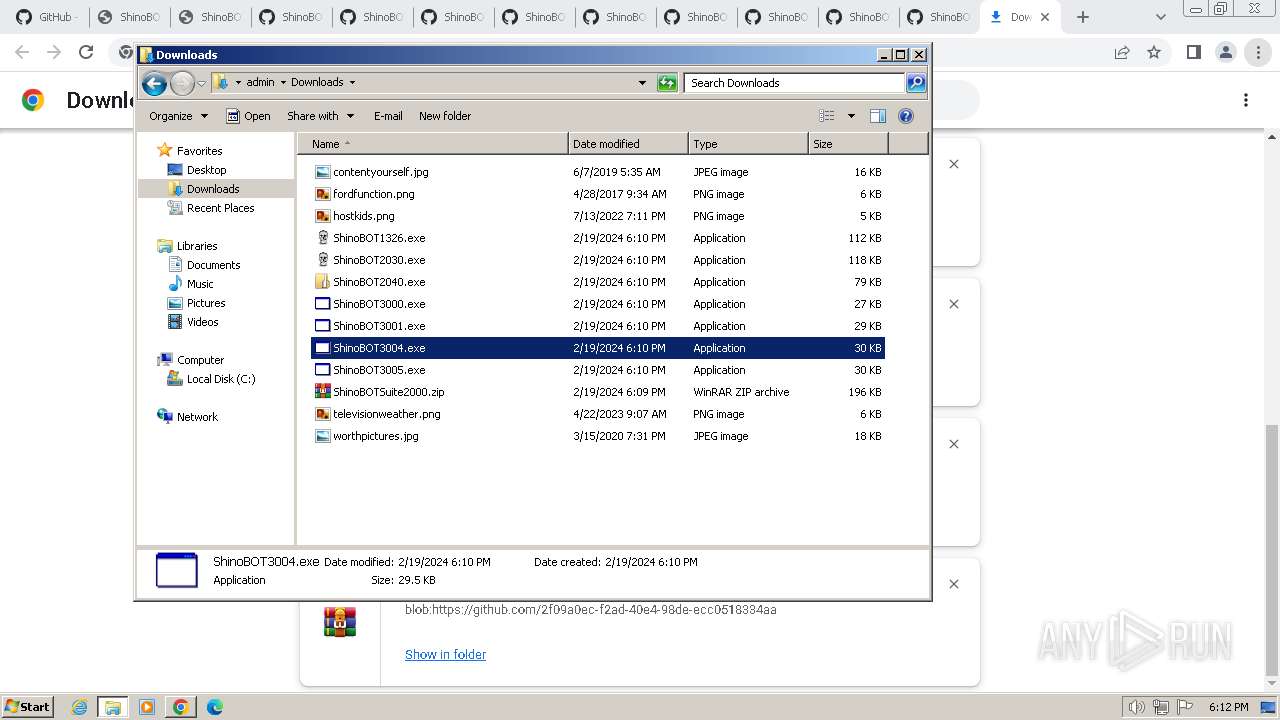Select Favorites in the navigation pane

(199, 151)
